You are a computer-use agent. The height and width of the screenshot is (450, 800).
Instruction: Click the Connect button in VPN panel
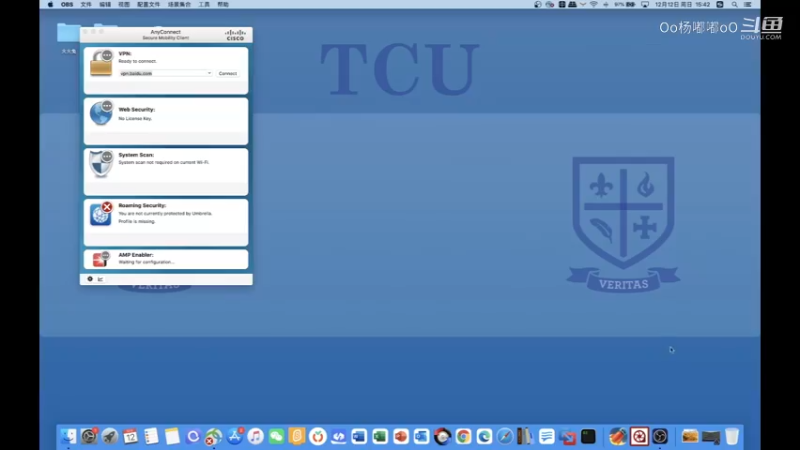(x=228, y=73)
